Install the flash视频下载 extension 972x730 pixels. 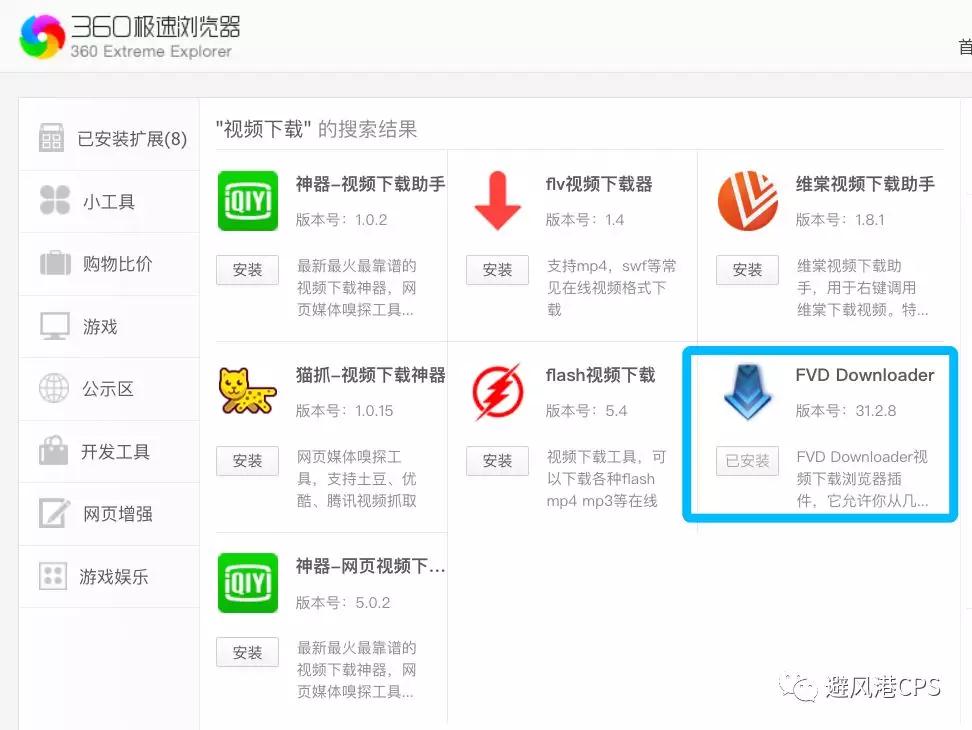(x=497, y=460)
